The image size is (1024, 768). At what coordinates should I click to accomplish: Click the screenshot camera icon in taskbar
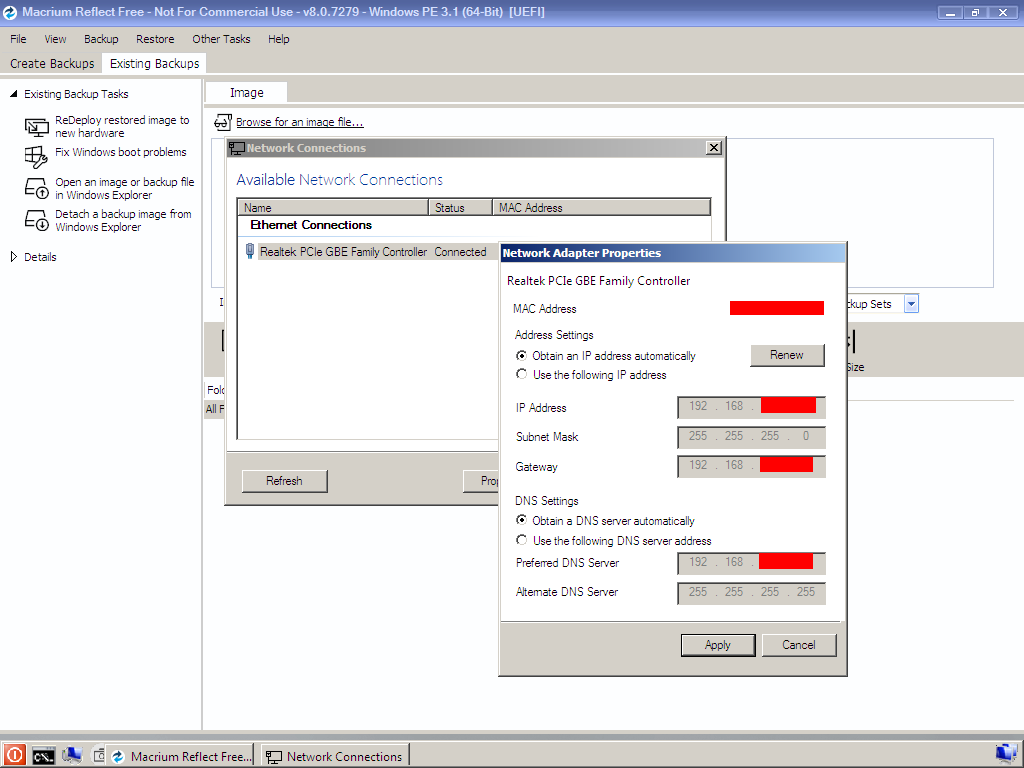[x=99, y=756]
